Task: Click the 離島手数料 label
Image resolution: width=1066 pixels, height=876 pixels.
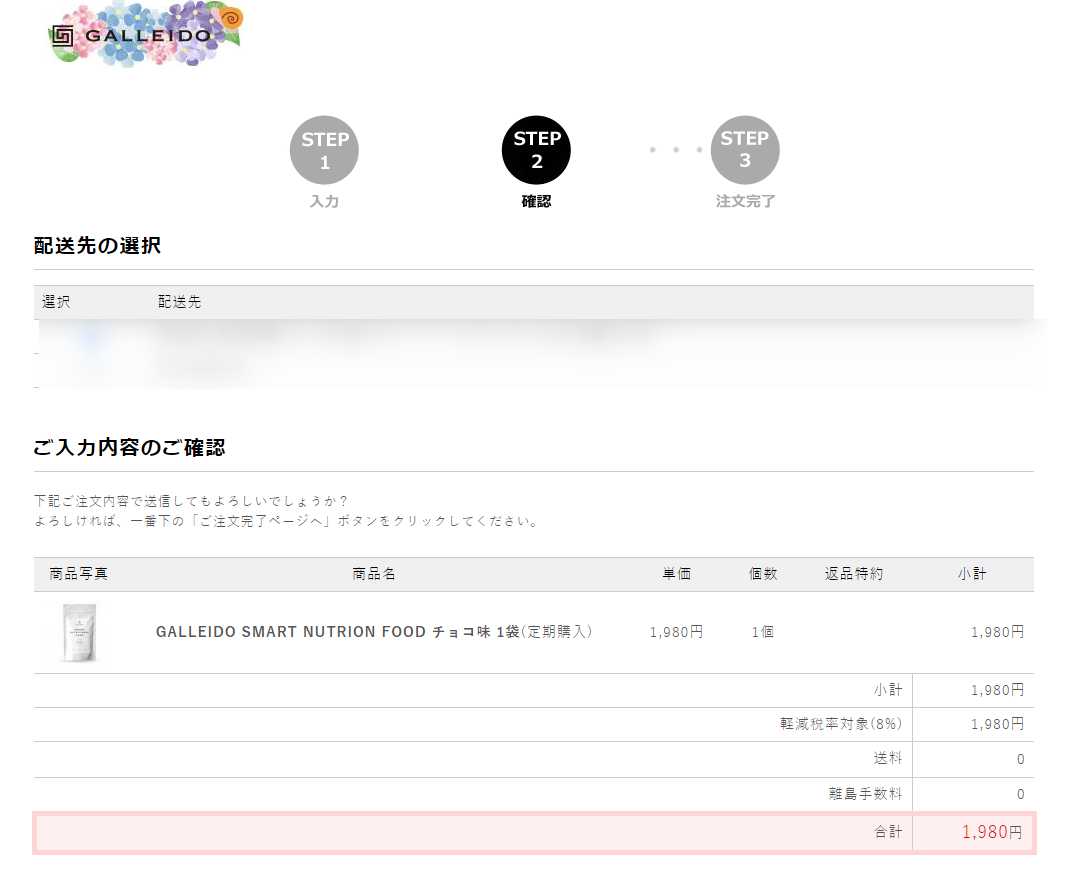Action: pos(865,793)
